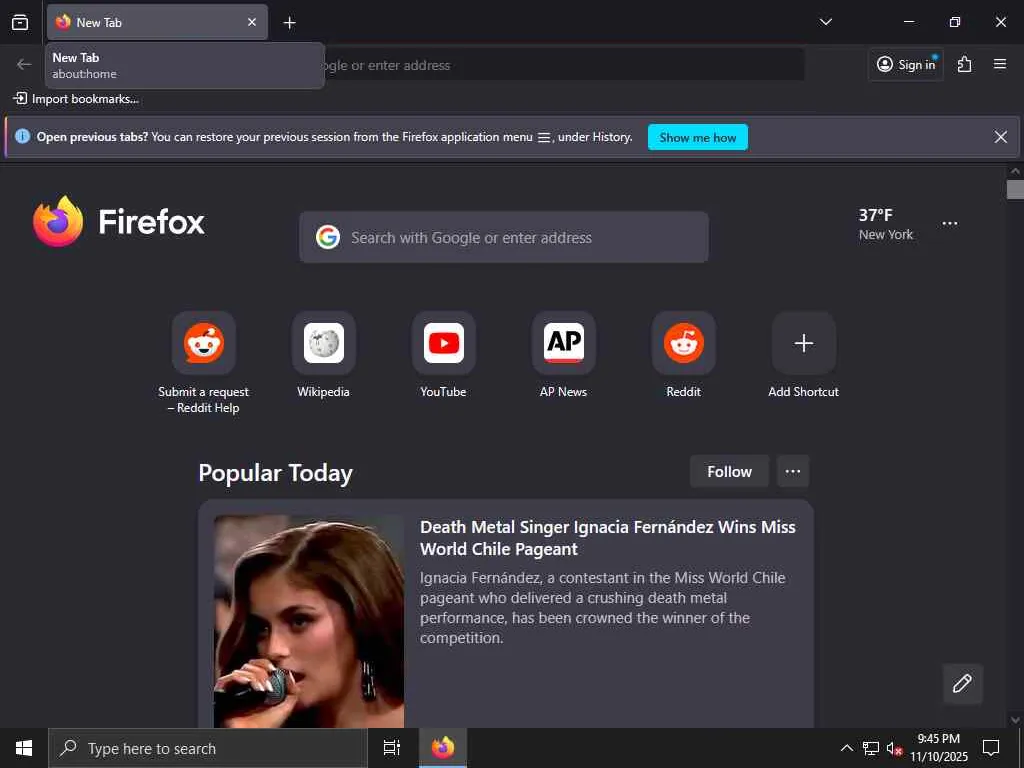The height and width of the screenshot is (768, 1024).
Task: Go back with the back arrow
Action: point(24,64)
